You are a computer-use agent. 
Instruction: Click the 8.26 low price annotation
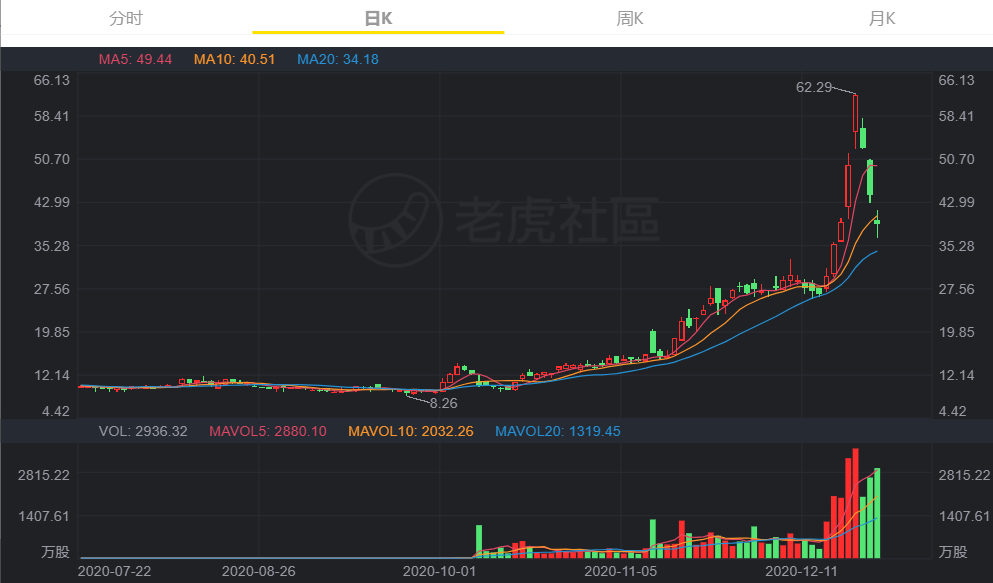tap(443, 403)
